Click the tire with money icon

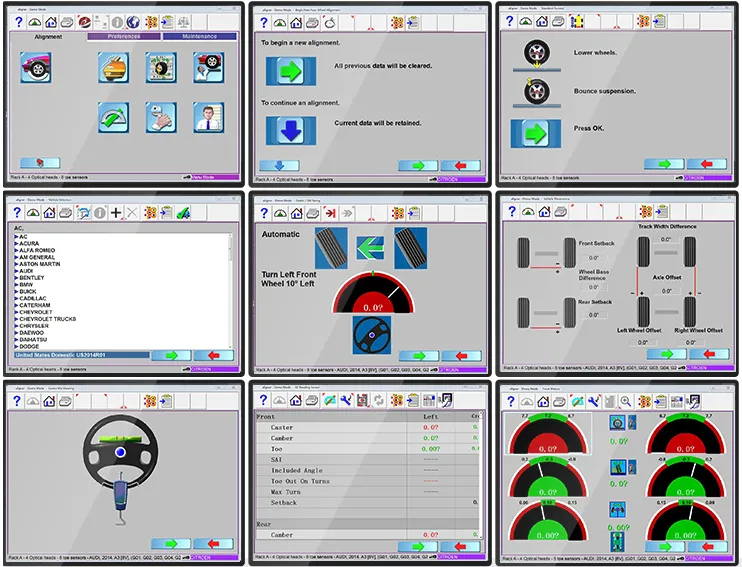(161, 68)
